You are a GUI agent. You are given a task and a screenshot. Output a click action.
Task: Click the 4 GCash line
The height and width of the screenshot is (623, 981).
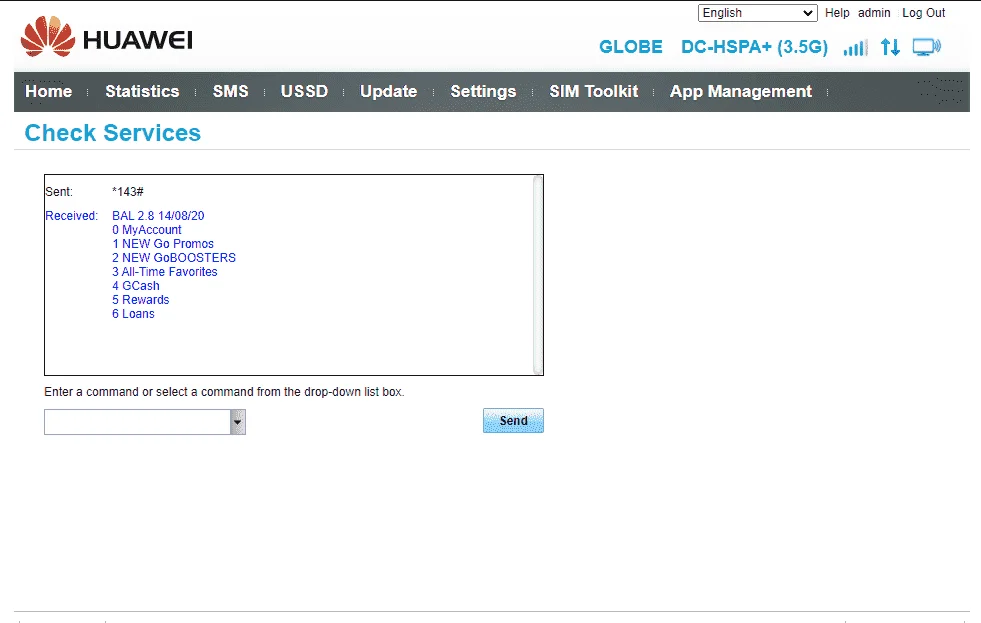(x=136, y=286)
